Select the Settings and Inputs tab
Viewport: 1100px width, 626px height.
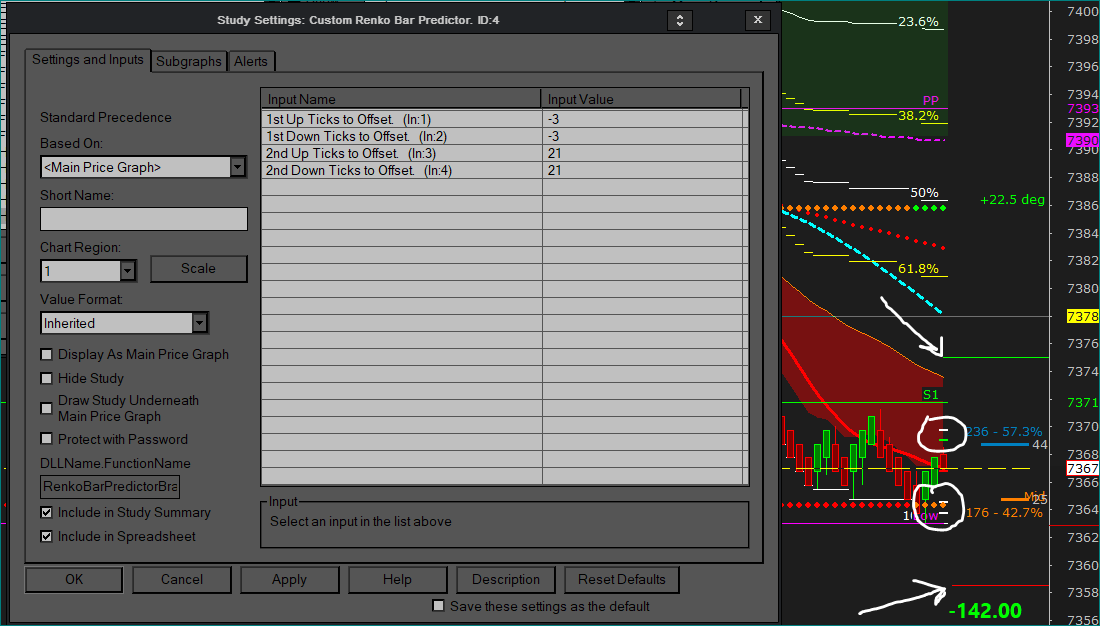88,60
